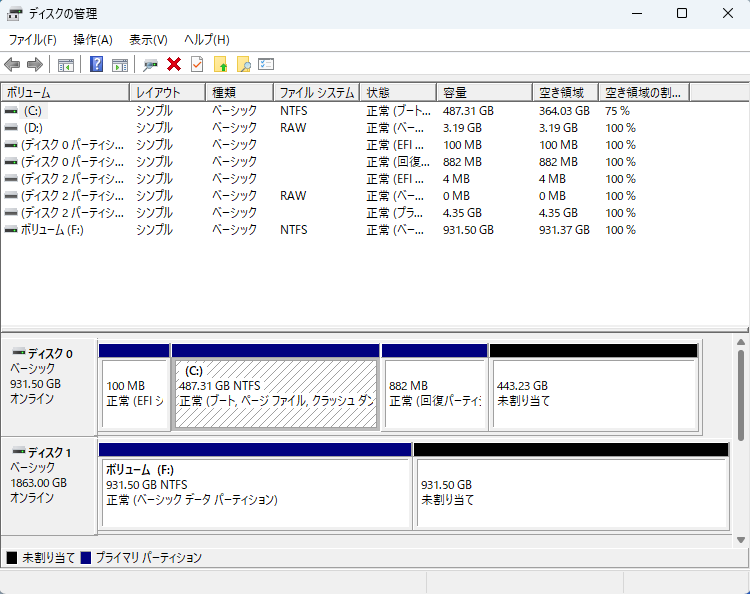
Task: Click the scroll up arrow in disk pane
Action: (x=741, y=342)
